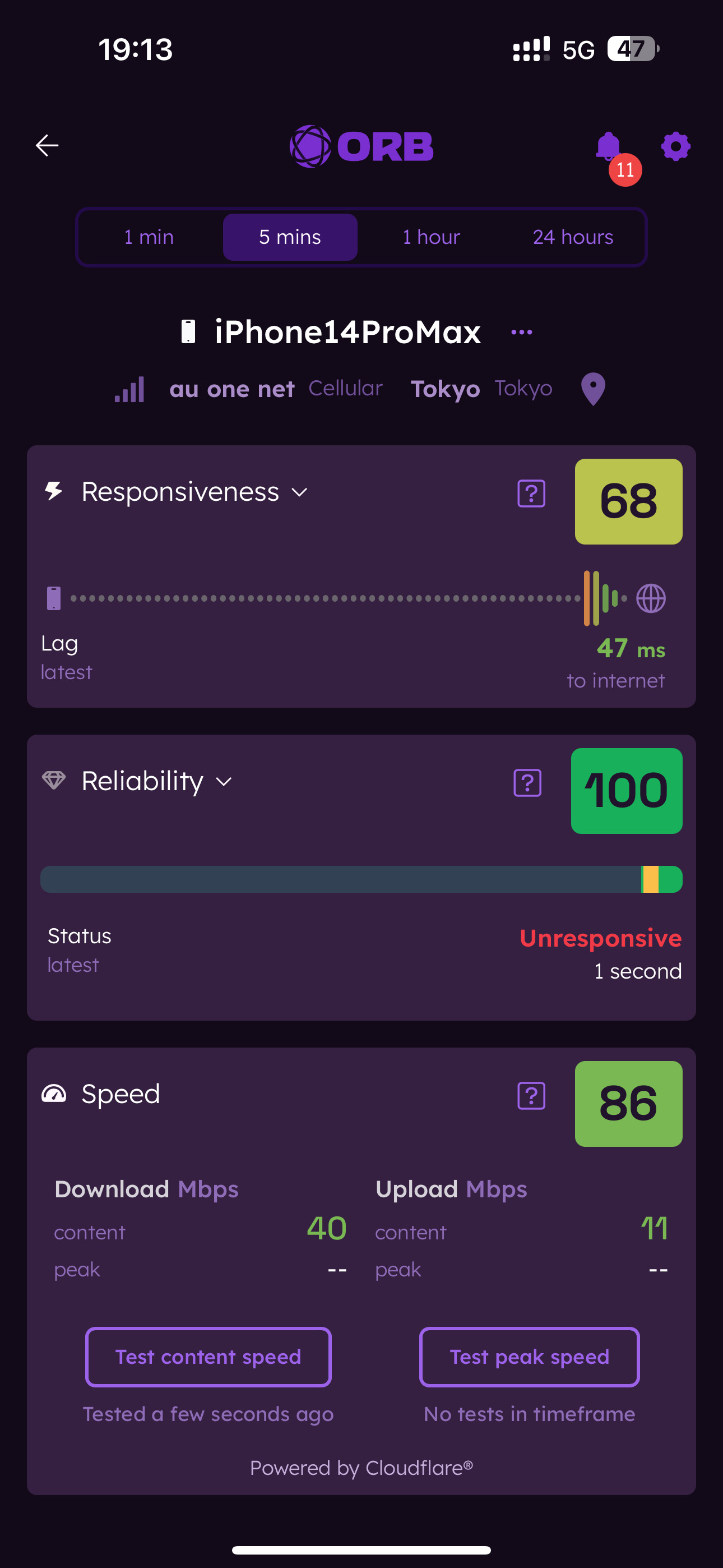
Task: Open Speed help question mark
Action: point(531,1096)
